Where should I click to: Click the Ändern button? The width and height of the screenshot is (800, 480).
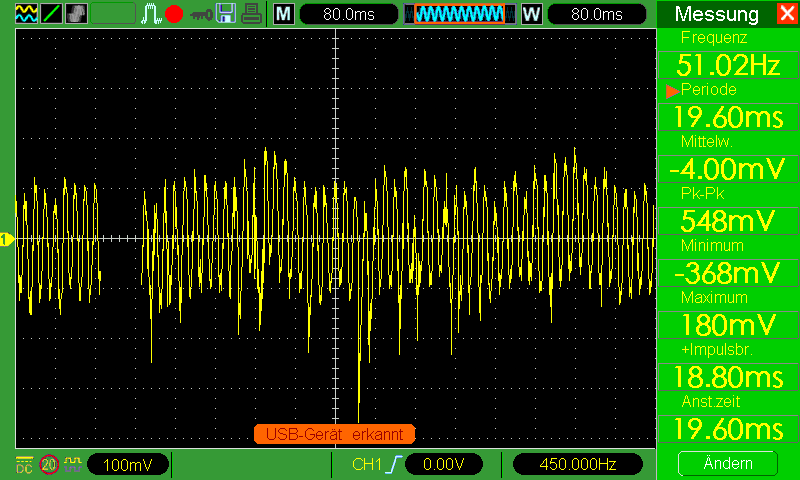click(x=728, y=463)
